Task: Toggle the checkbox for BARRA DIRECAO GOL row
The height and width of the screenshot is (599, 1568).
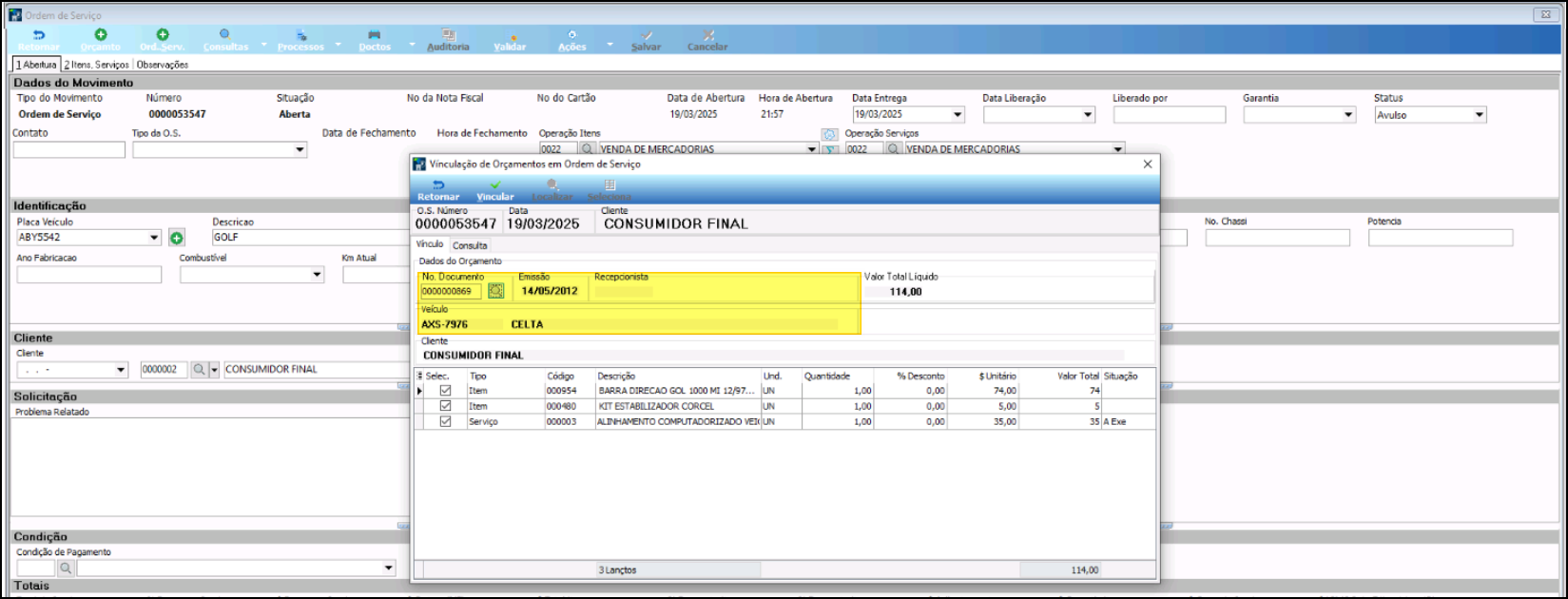Action: pos(445,391)
